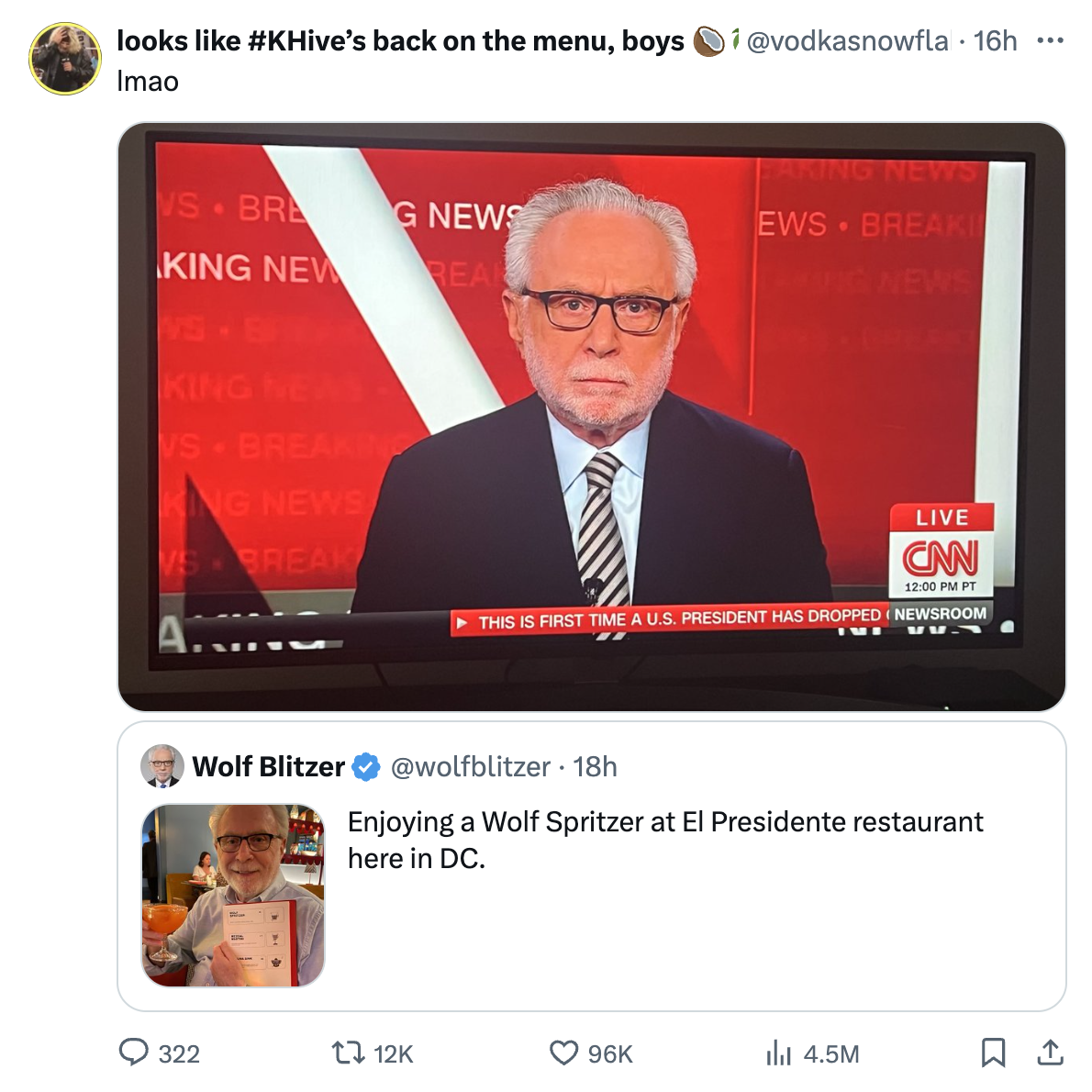Click the 96K likes count

[x=610, y=1053]
